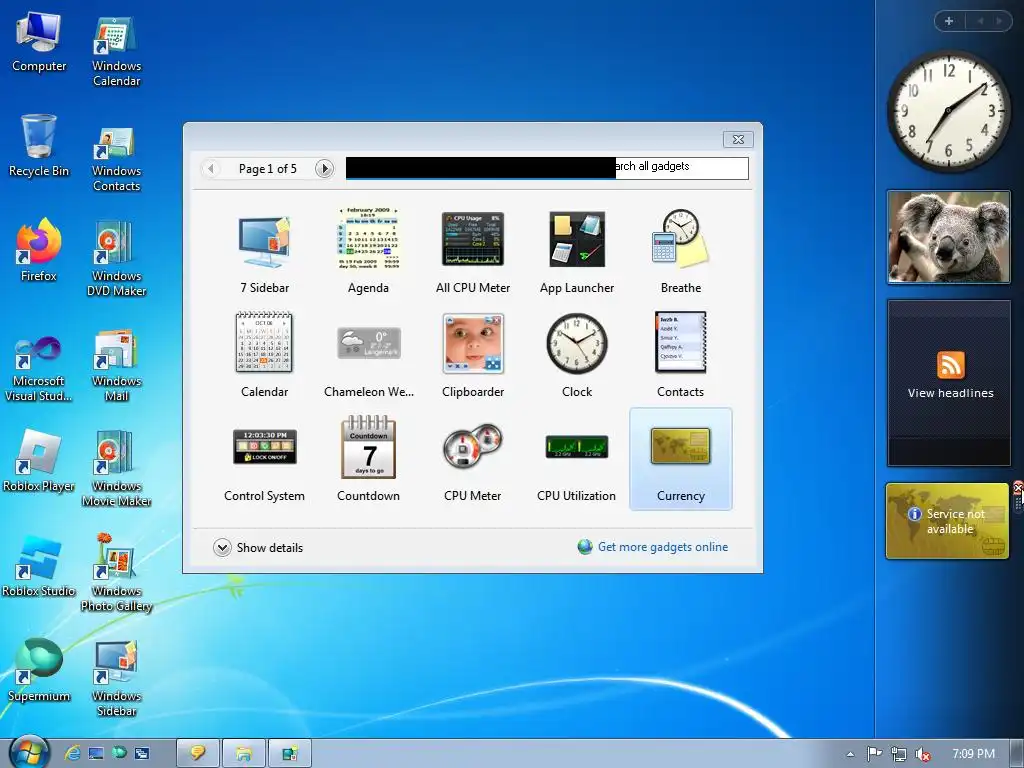This screenshot has height=768, width=1024.
Task: Select Windows Photo Gallery shortcut
Action: pos(116,573)
